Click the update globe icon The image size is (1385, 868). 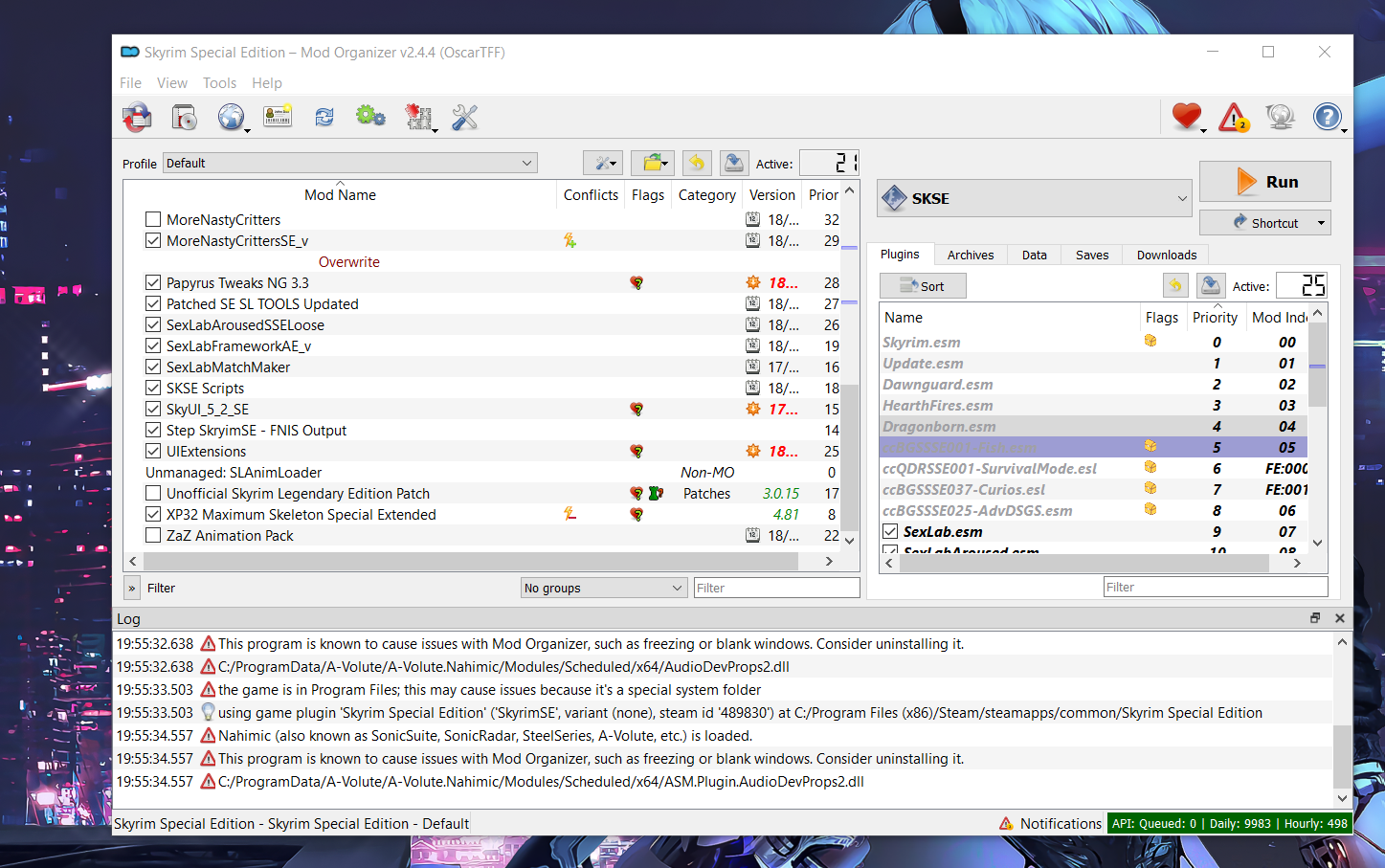(1280, 117)
